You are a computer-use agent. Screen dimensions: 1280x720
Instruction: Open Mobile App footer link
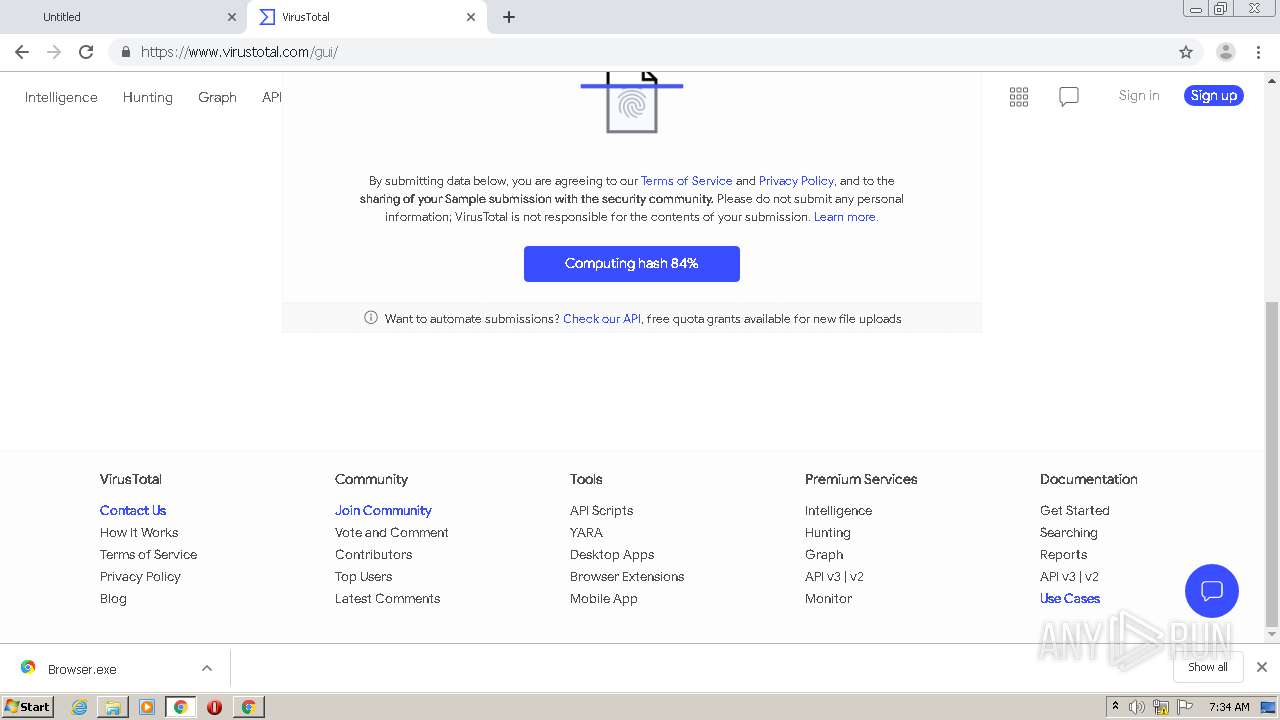[604, 598]
